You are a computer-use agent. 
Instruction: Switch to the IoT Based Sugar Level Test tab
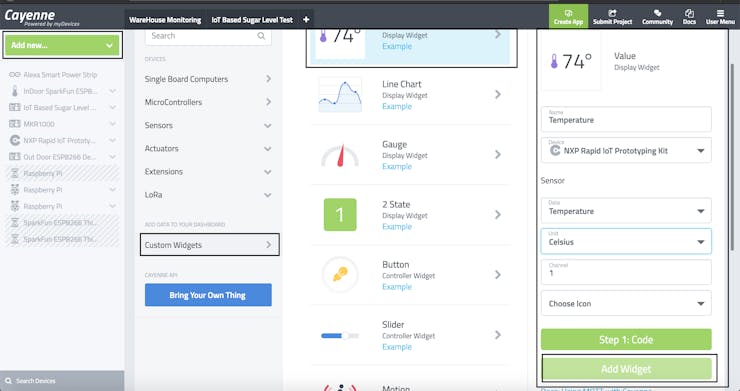tap(252, 20)
